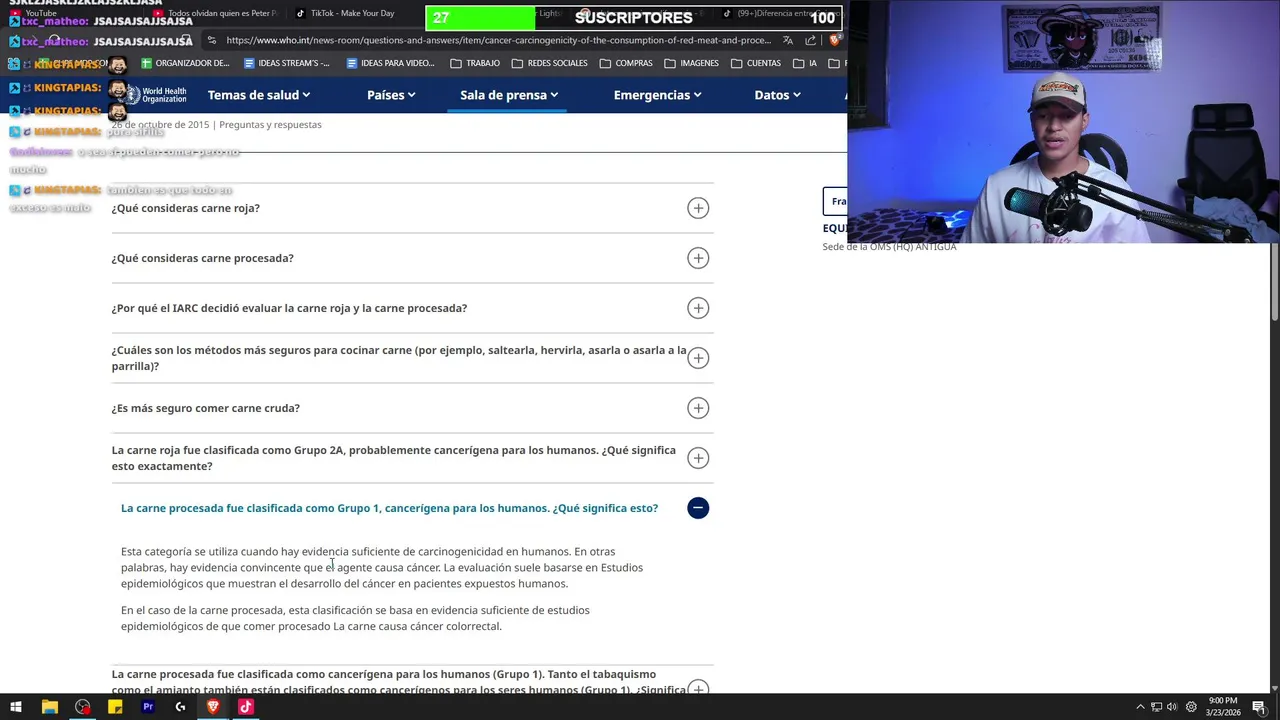Click the heading 'La carne procesada fue clasificada como Grupo 1'
The image size is (1280, 720).
tap(389, 508)
